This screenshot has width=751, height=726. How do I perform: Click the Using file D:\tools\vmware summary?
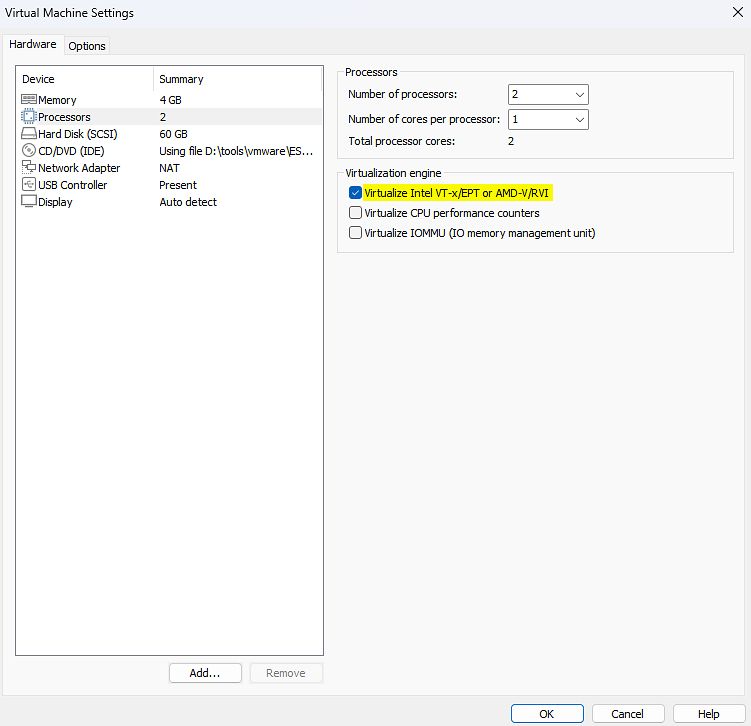click(x=236, y=151)
